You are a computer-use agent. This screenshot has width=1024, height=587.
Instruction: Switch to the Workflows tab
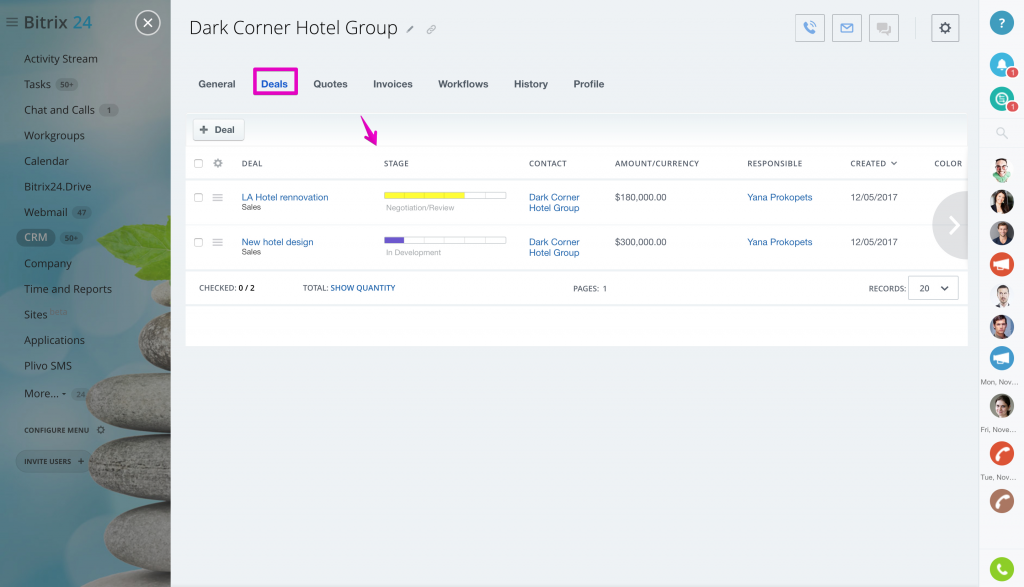(463, 84)
